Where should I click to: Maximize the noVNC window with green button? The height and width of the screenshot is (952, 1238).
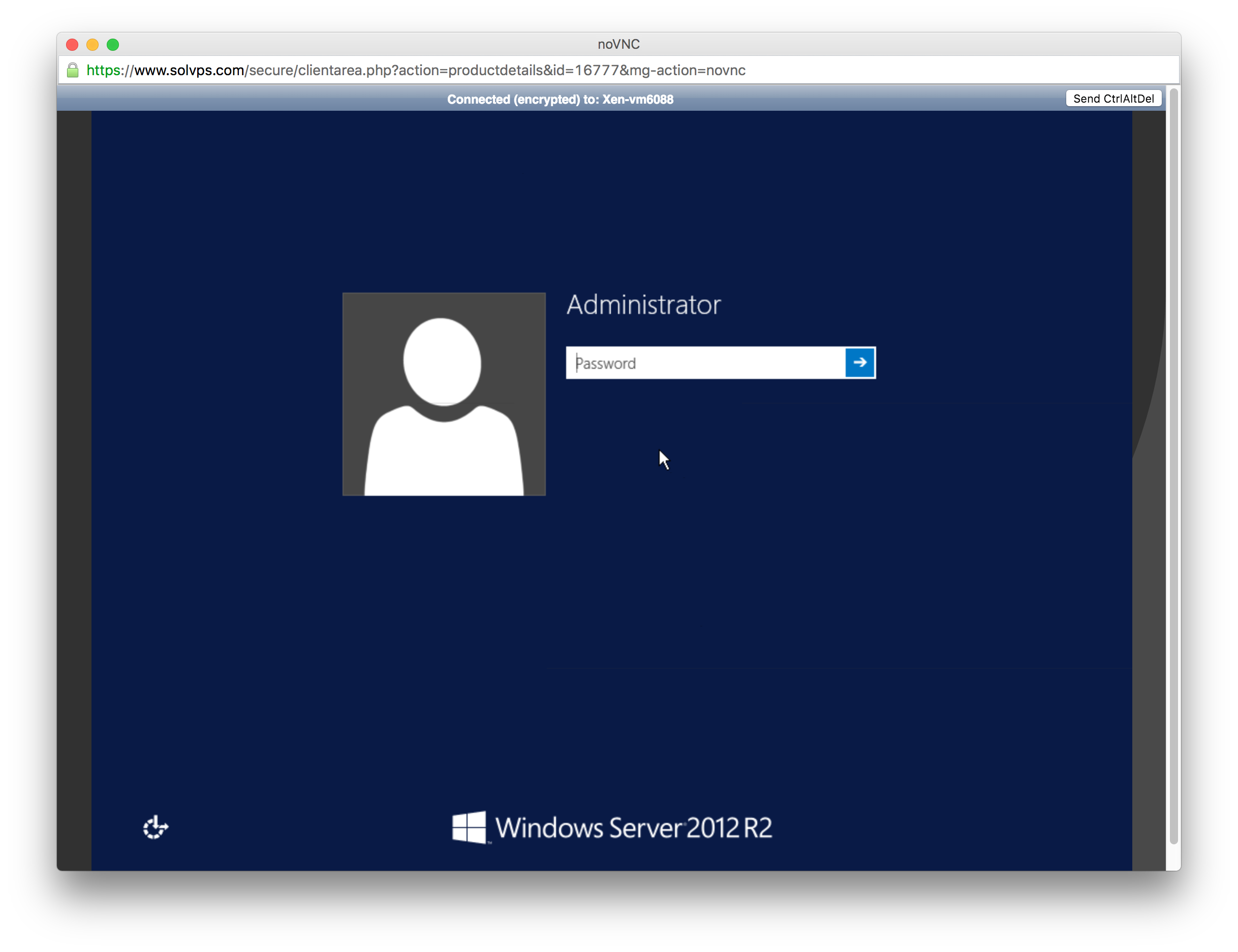(x=113, y=44)
